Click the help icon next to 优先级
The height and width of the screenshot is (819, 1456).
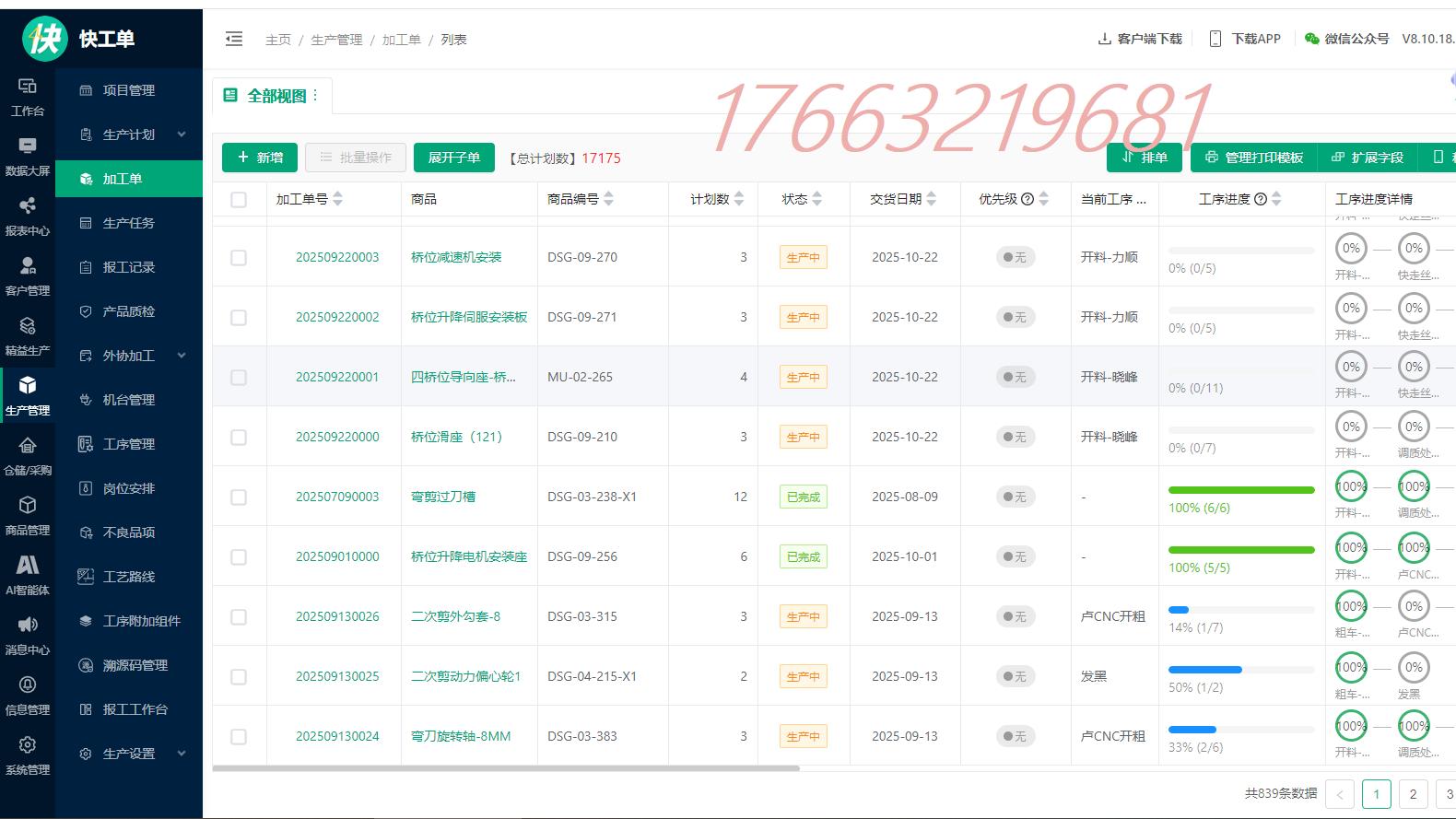click(1027, 199)
